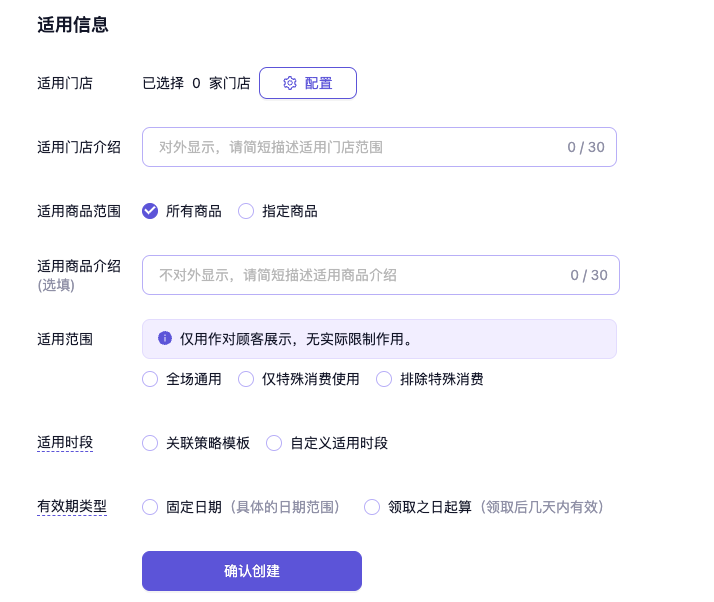Click the 适用信息 section heading

[x=73, y=25]
